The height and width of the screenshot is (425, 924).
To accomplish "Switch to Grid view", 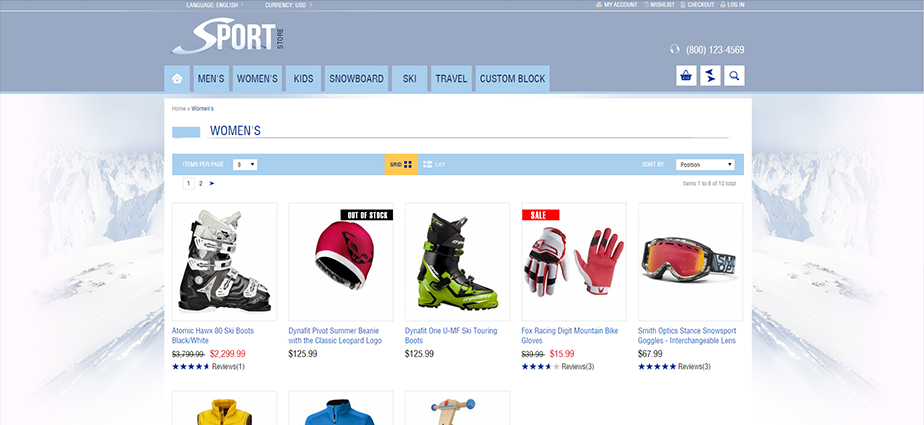I will (401, 164).
